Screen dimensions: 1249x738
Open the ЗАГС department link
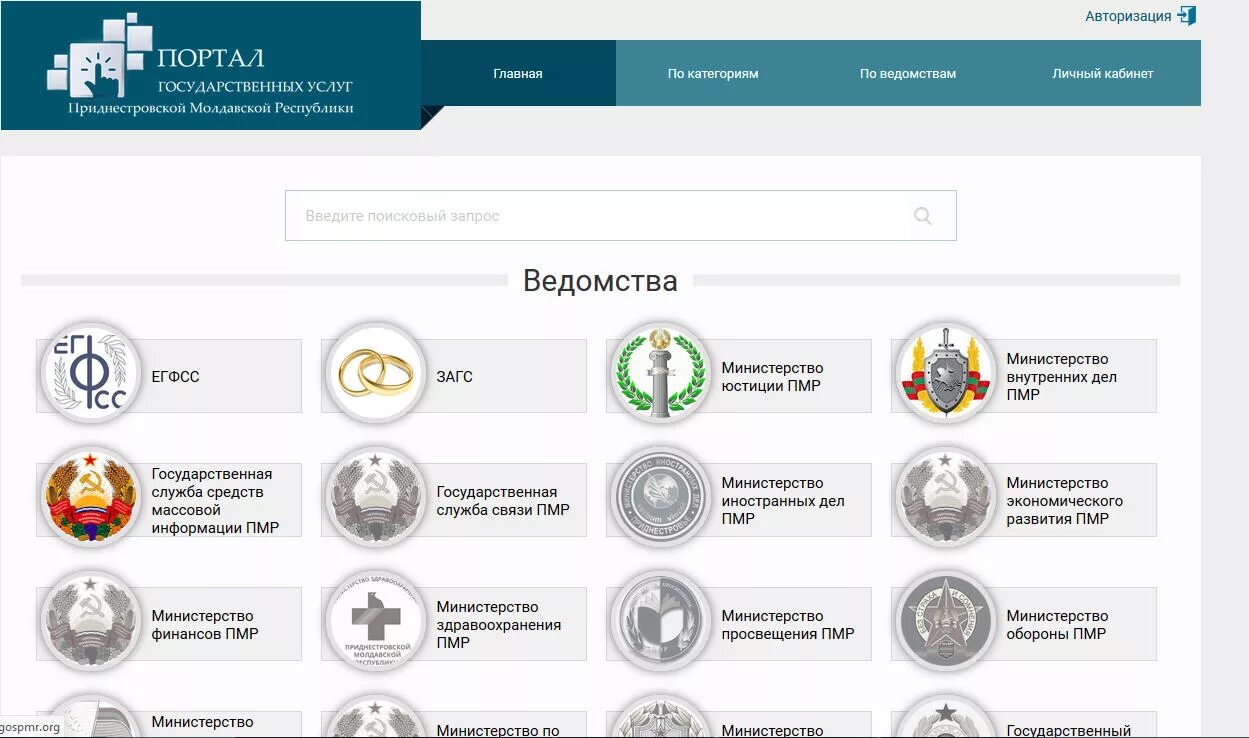point(455,377)
